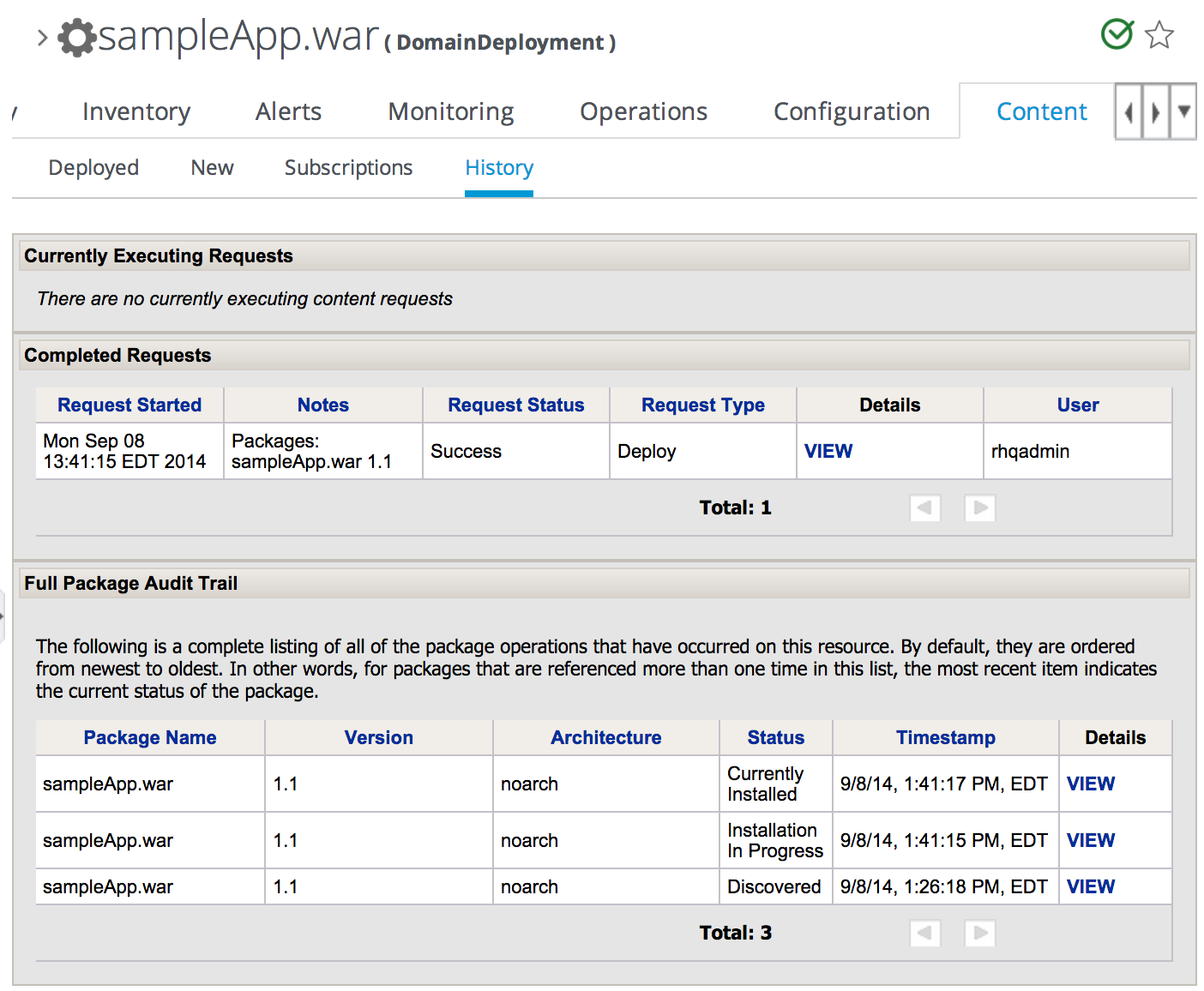
Task: Sort audit trail by Version
Action: 379,737
